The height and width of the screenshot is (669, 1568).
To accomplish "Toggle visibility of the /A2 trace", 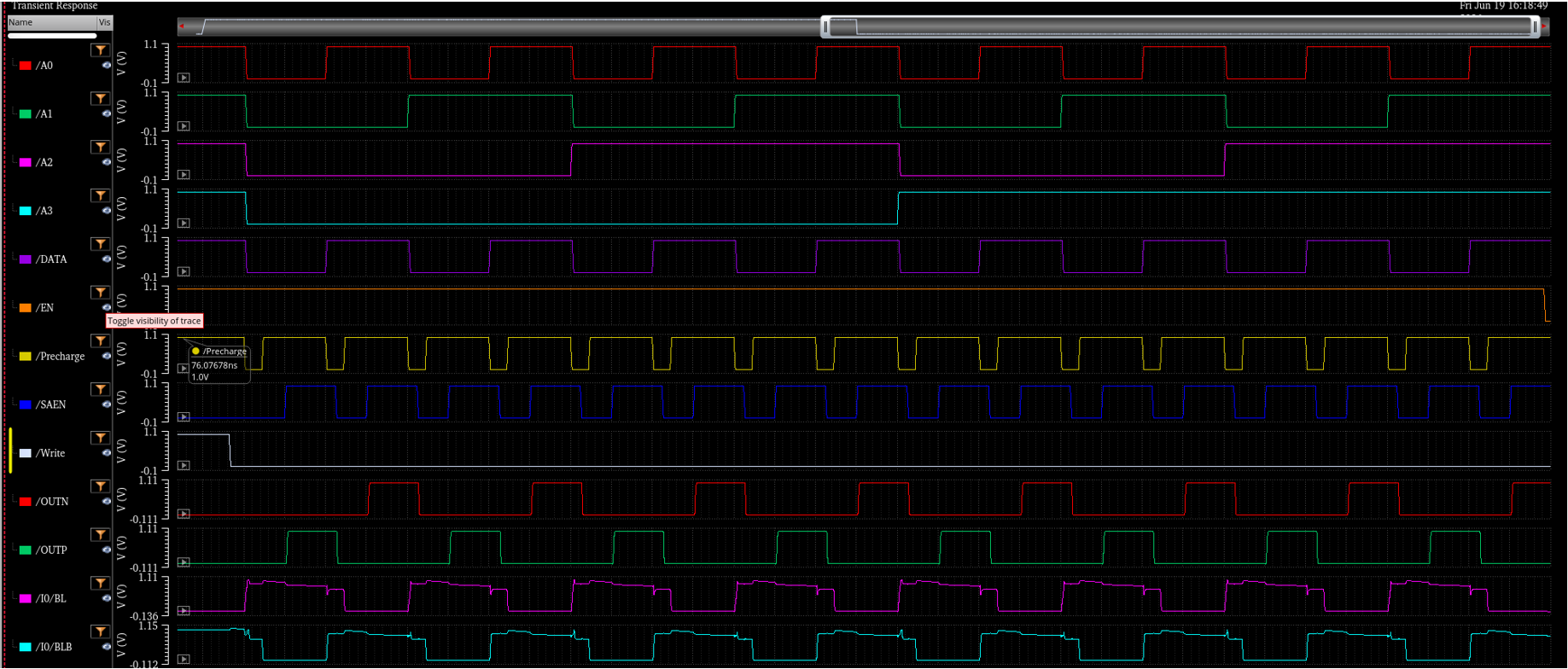I will pos(107,162).
